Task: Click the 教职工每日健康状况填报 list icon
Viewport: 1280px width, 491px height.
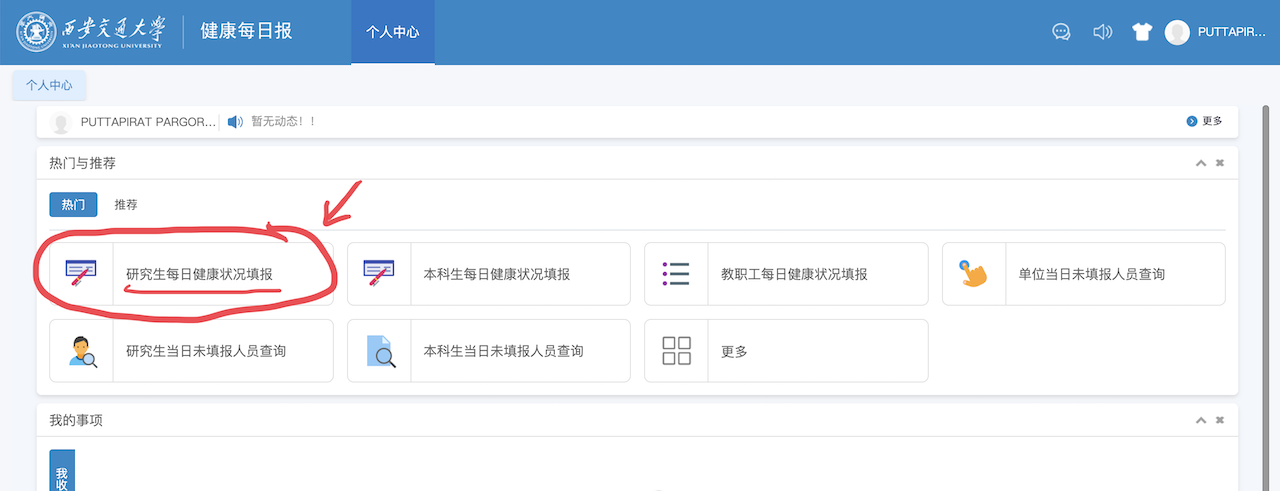Action: click(676, 273)
